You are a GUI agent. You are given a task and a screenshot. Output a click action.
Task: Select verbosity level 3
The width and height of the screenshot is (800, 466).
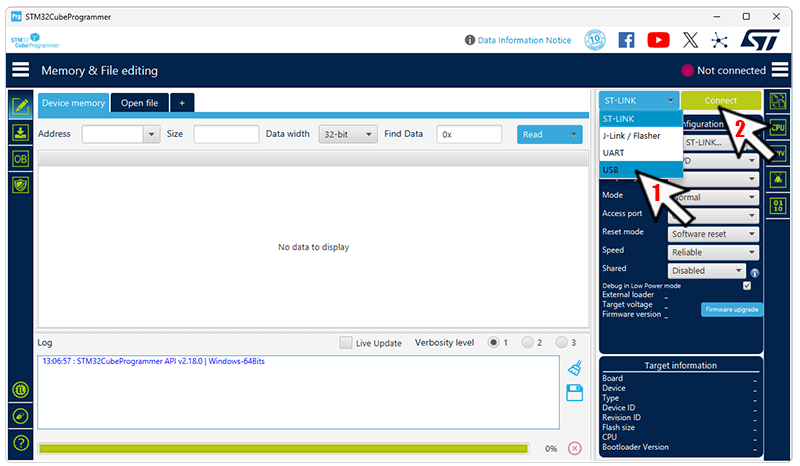coord(561,342)
